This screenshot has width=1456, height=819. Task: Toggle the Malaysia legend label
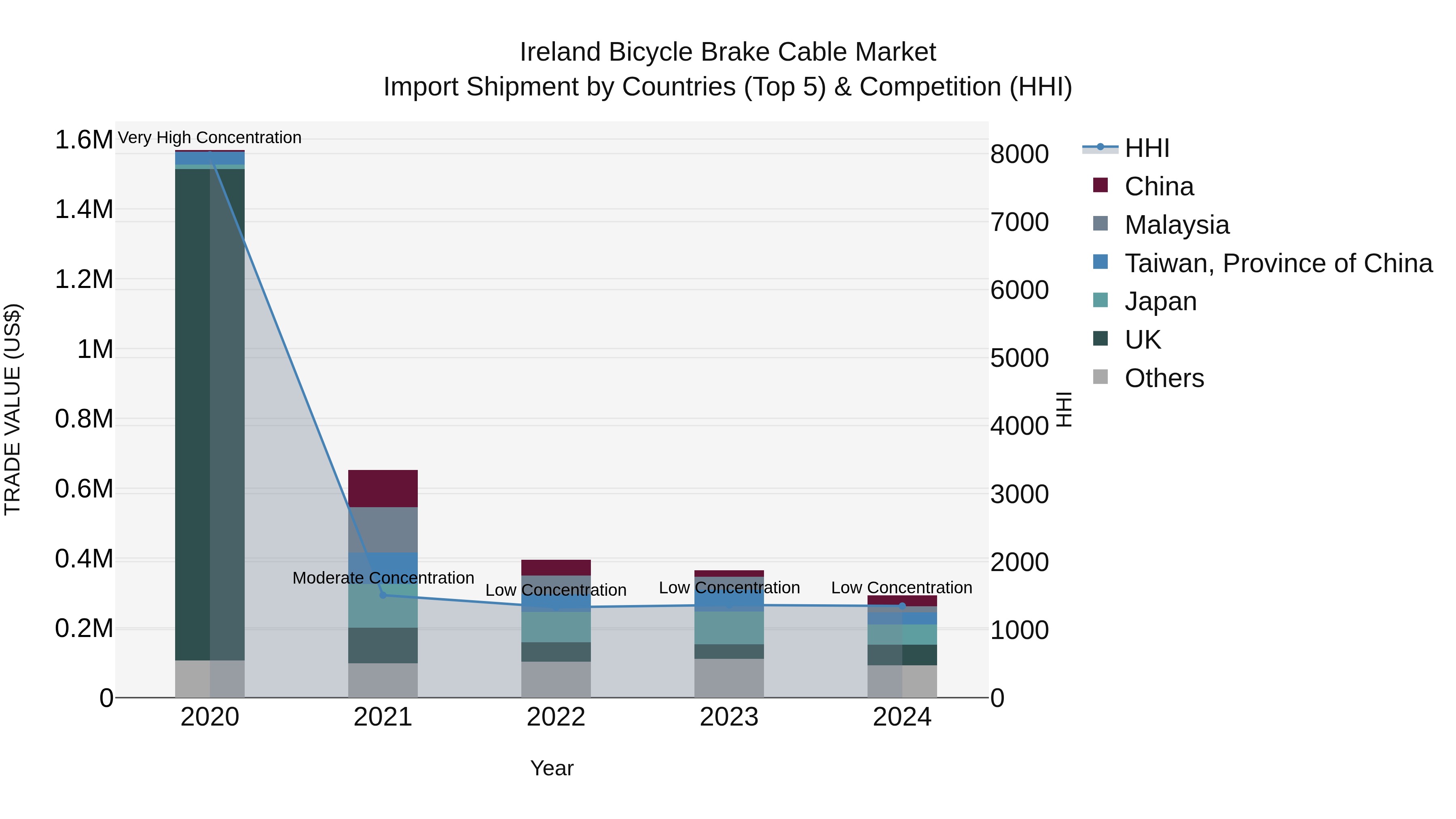1177,225
